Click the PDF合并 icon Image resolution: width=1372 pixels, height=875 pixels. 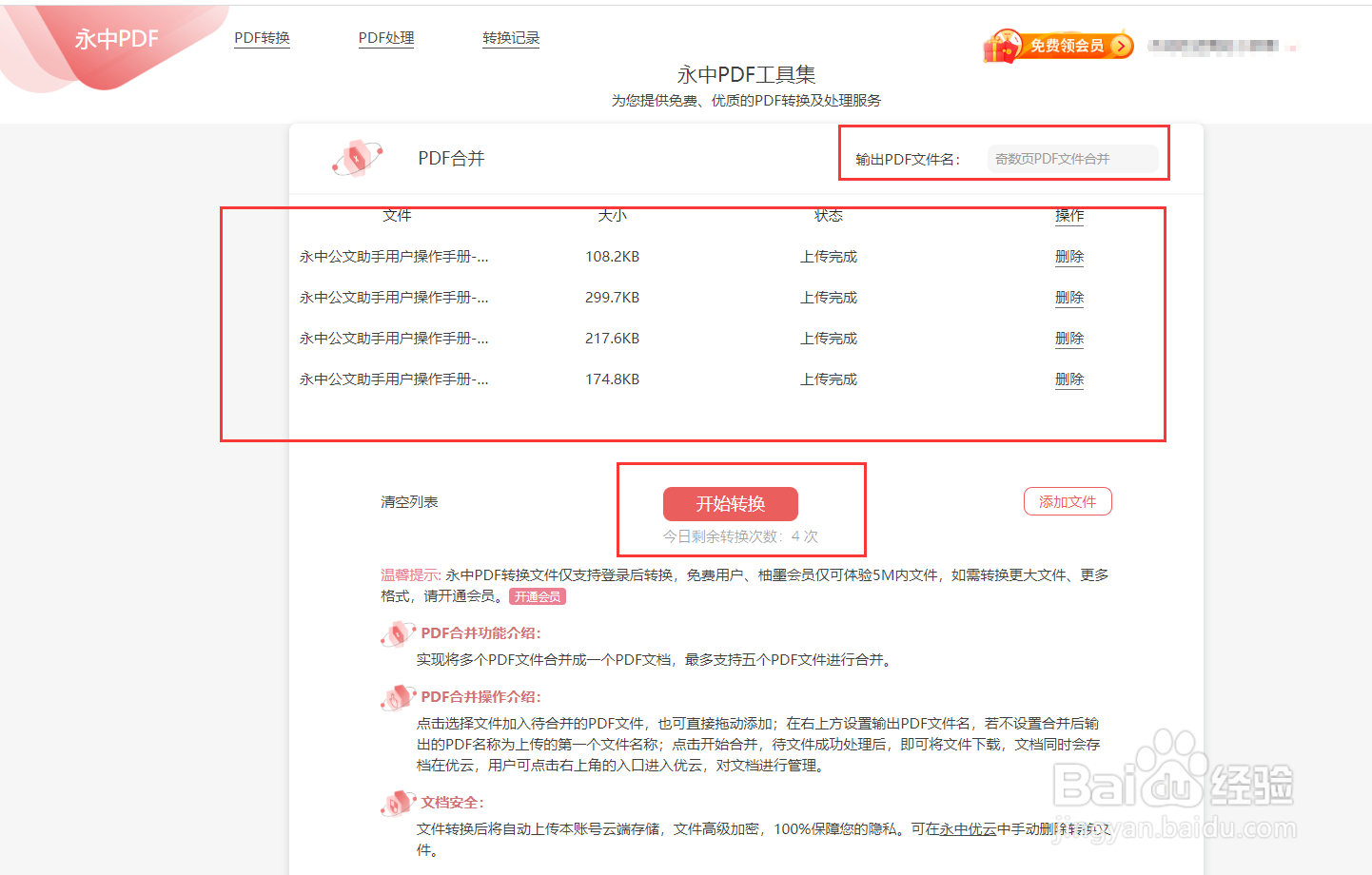coord(357,158)
